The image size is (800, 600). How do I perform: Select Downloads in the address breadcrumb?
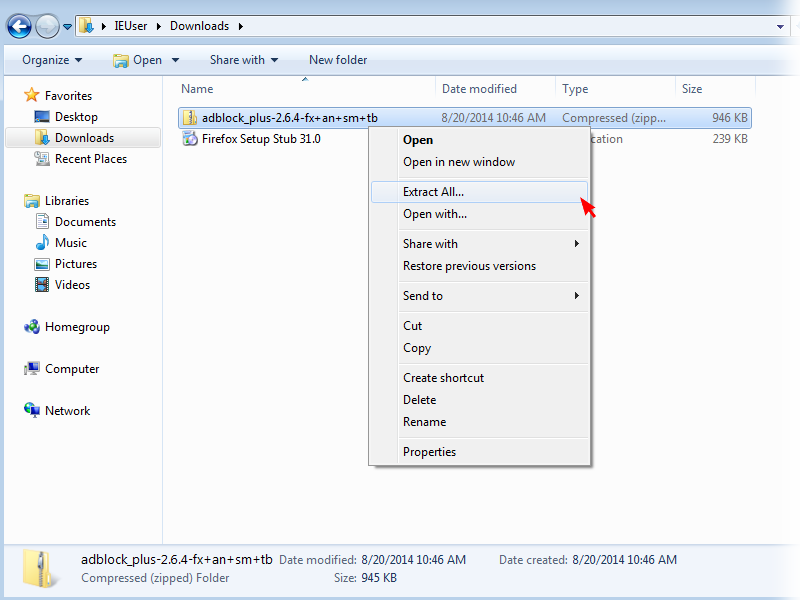[x=199, y=26]
